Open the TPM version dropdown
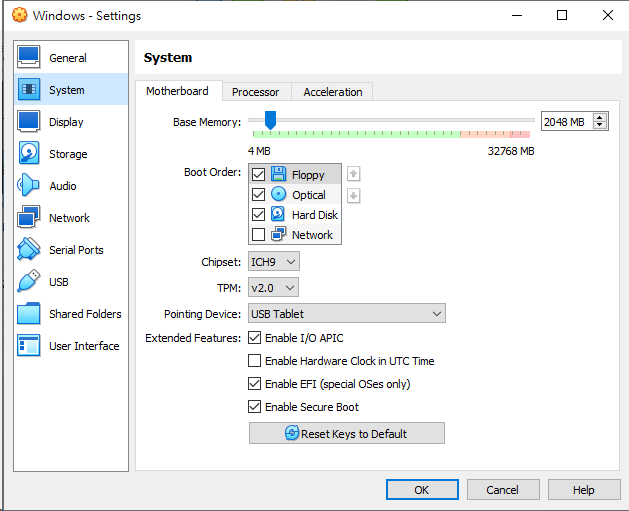 pyautogui.click(x=274, y=288)
